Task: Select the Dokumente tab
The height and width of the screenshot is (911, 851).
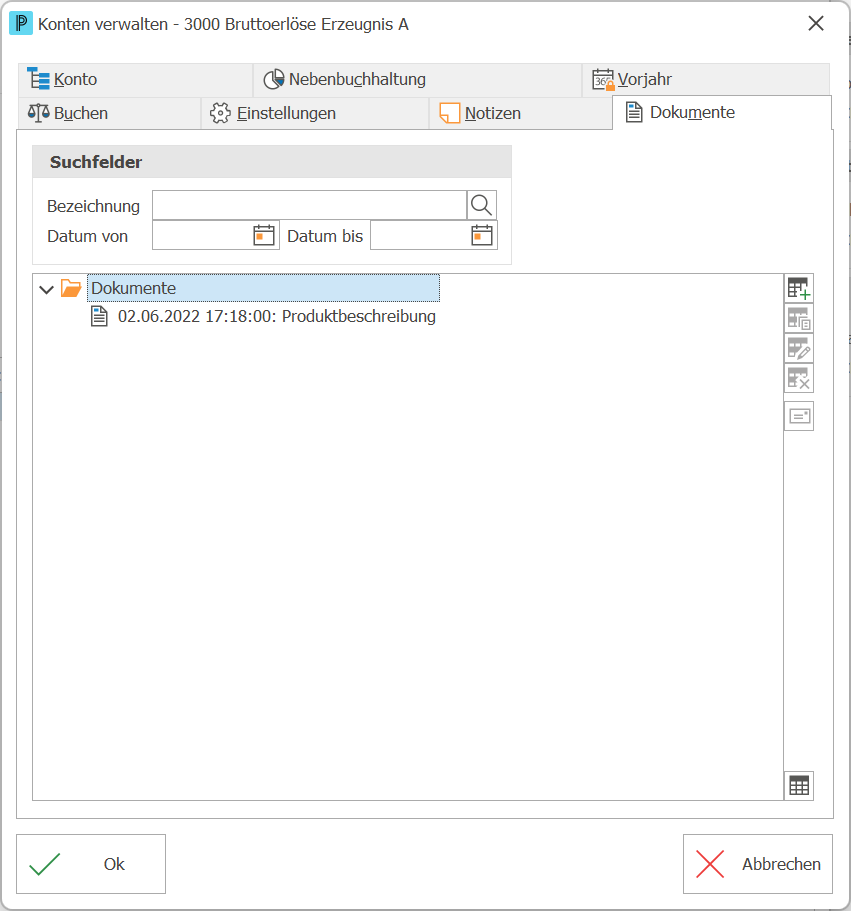Action: pyautogui.click(x=721, y=112)
